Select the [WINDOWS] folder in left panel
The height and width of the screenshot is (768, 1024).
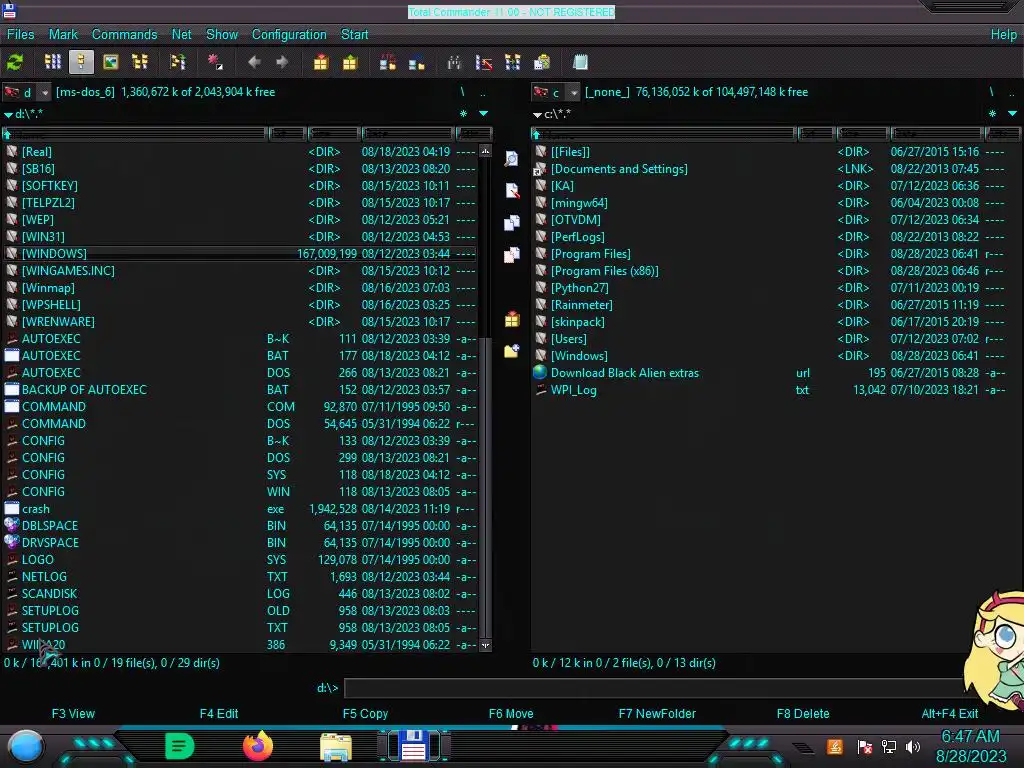pos(240,253)
